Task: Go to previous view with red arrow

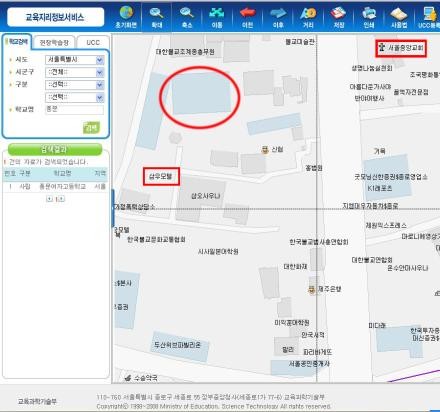Action: [x=247, y=17]
